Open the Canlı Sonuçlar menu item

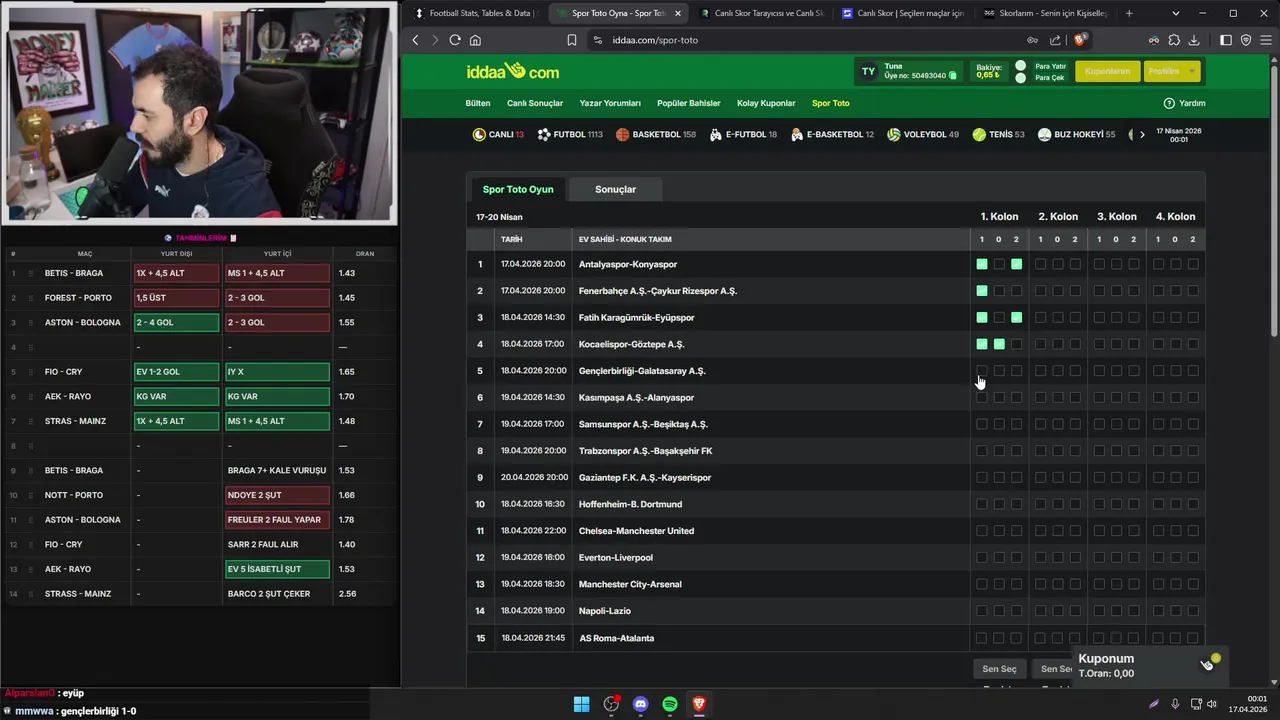535,103
